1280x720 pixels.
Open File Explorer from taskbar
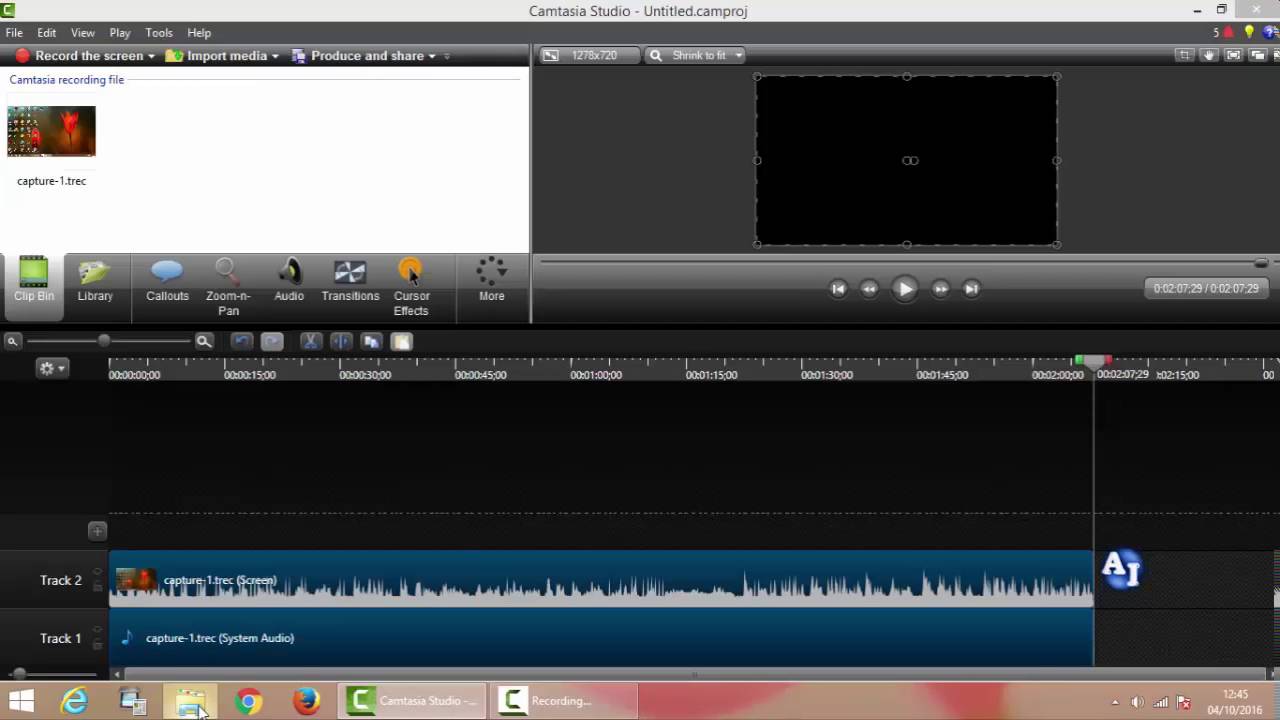click(x=190, y=701)
